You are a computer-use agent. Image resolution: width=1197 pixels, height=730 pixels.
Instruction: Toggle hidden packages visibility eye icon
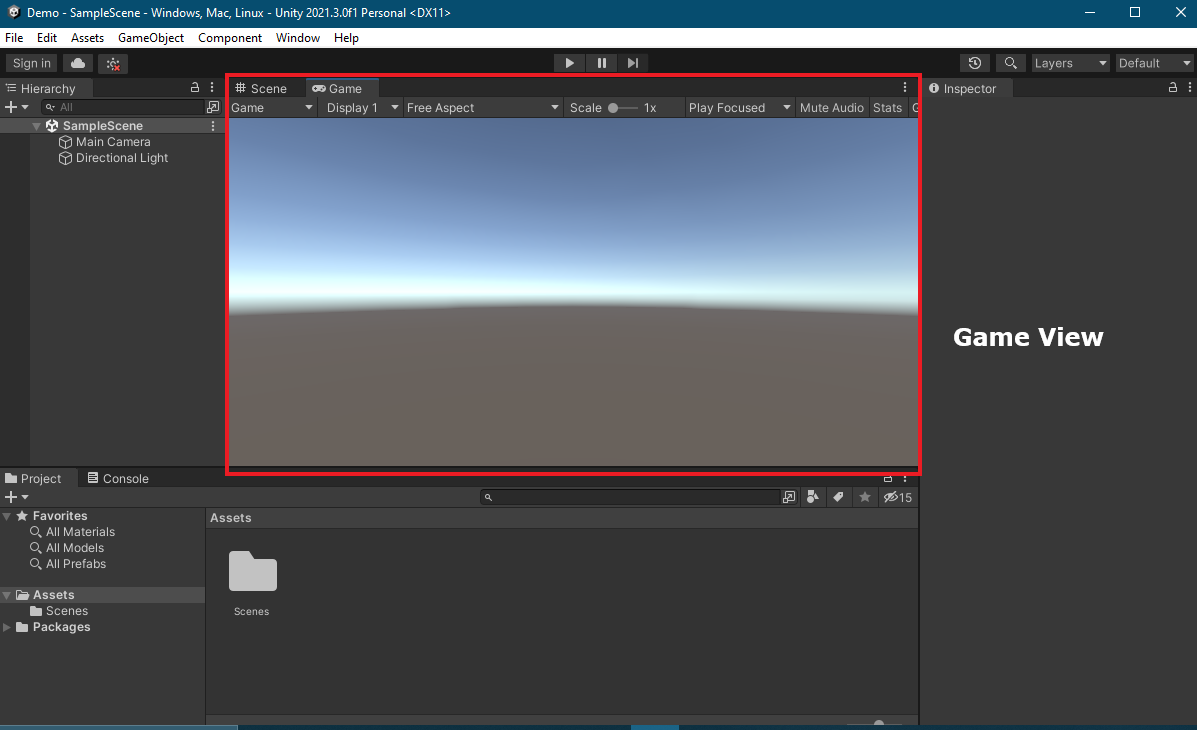pos(898,497)
